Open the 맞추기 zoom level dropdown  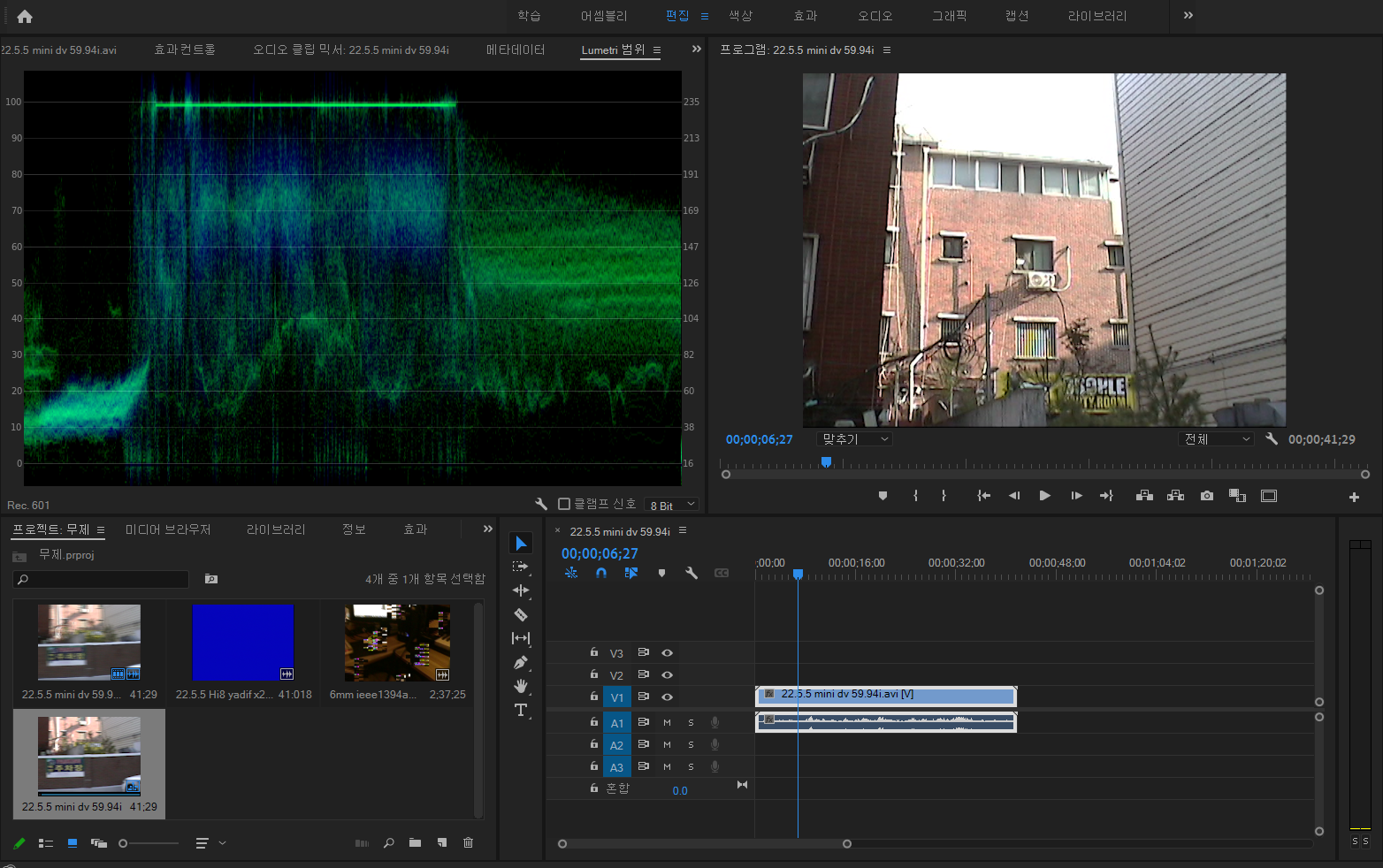[855, 439]
